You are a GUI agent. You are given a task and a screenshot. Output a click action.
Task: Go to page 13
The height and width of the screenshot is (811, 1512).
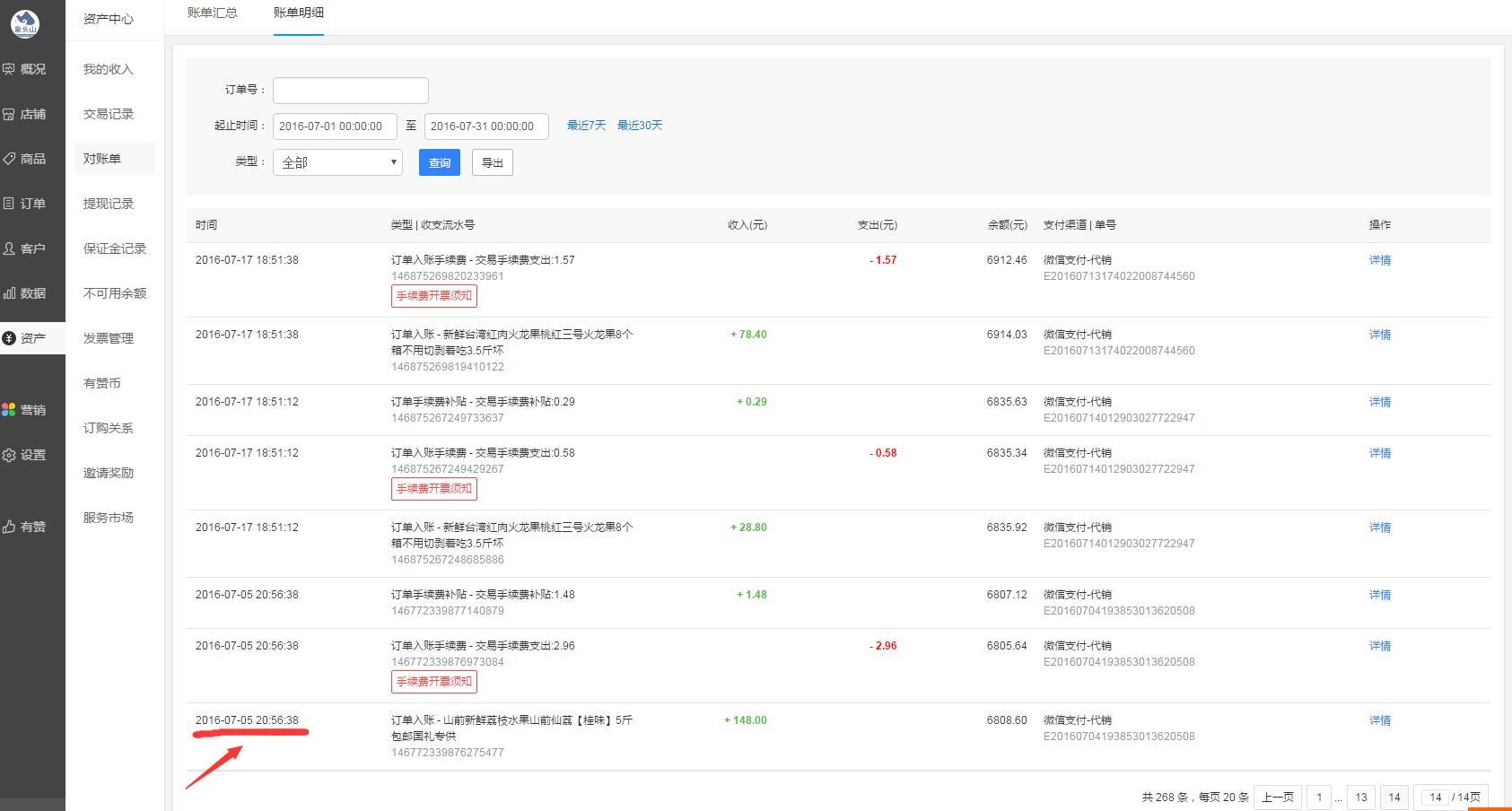click(x=1361, y=798)
